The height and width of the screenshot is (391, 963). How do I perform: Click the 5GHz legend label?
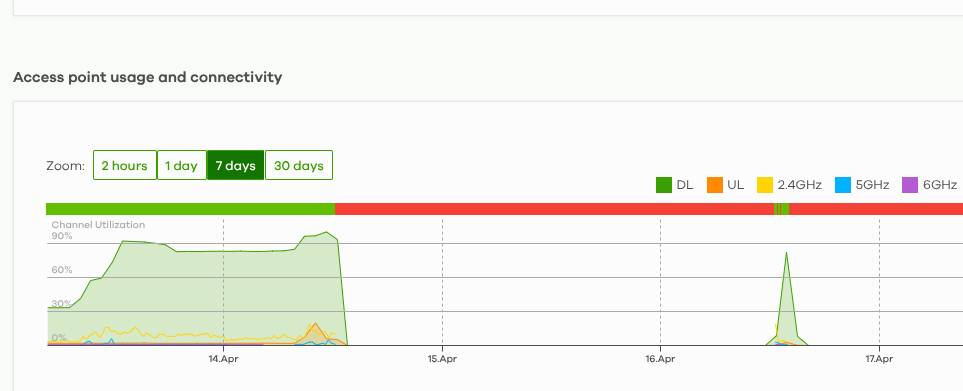[872, 185]
